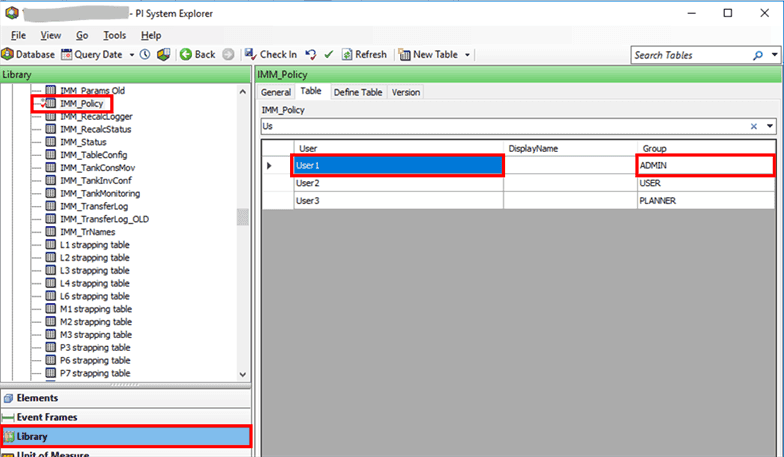Select M1 strapping table item
The height and width of the screenshot is (457, 784).
pyautogui.click(x=96, y=309)
